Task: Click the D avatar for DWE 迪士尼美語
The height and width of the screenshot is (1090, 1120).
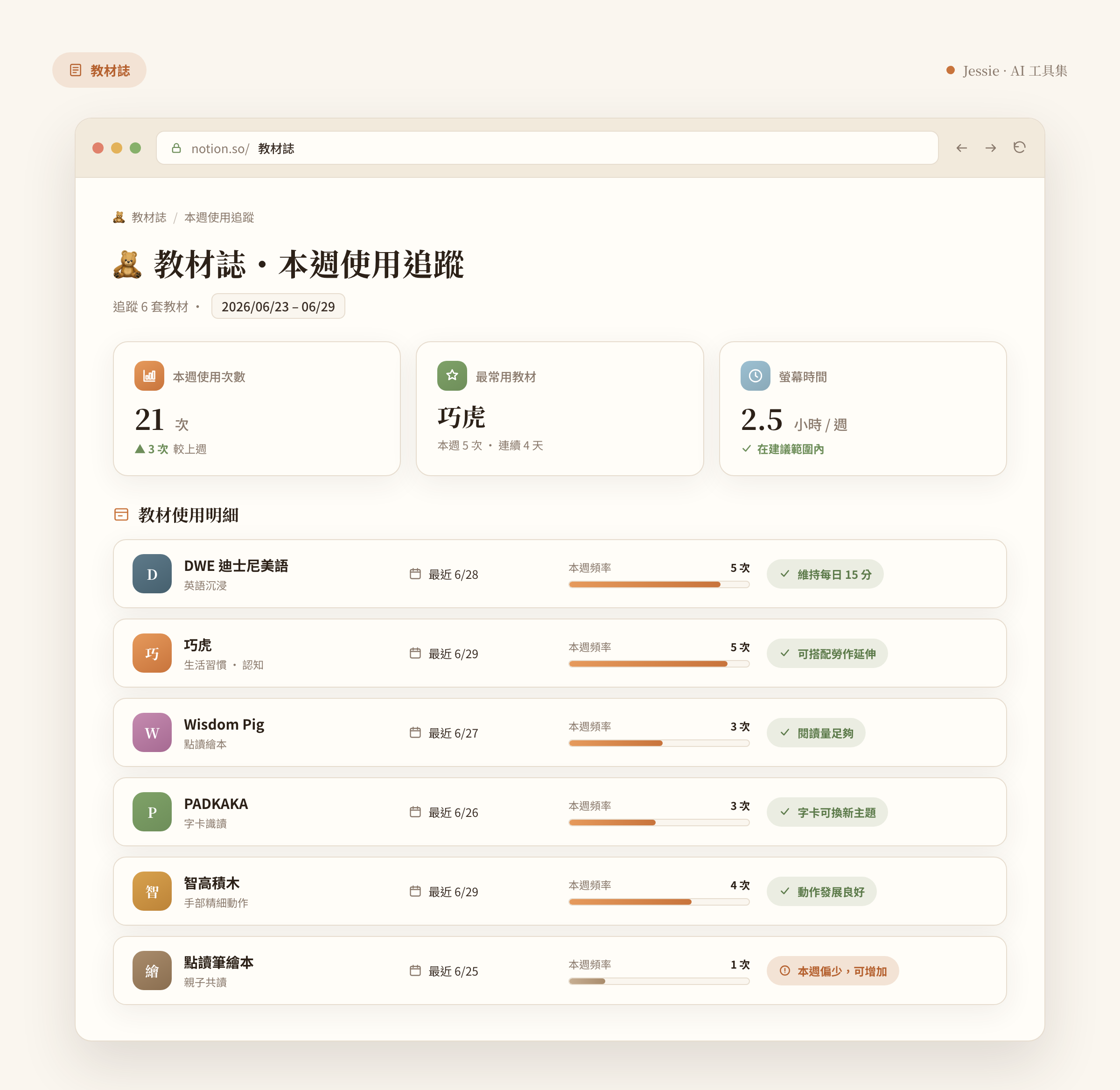Action: (x=152, y=574)
